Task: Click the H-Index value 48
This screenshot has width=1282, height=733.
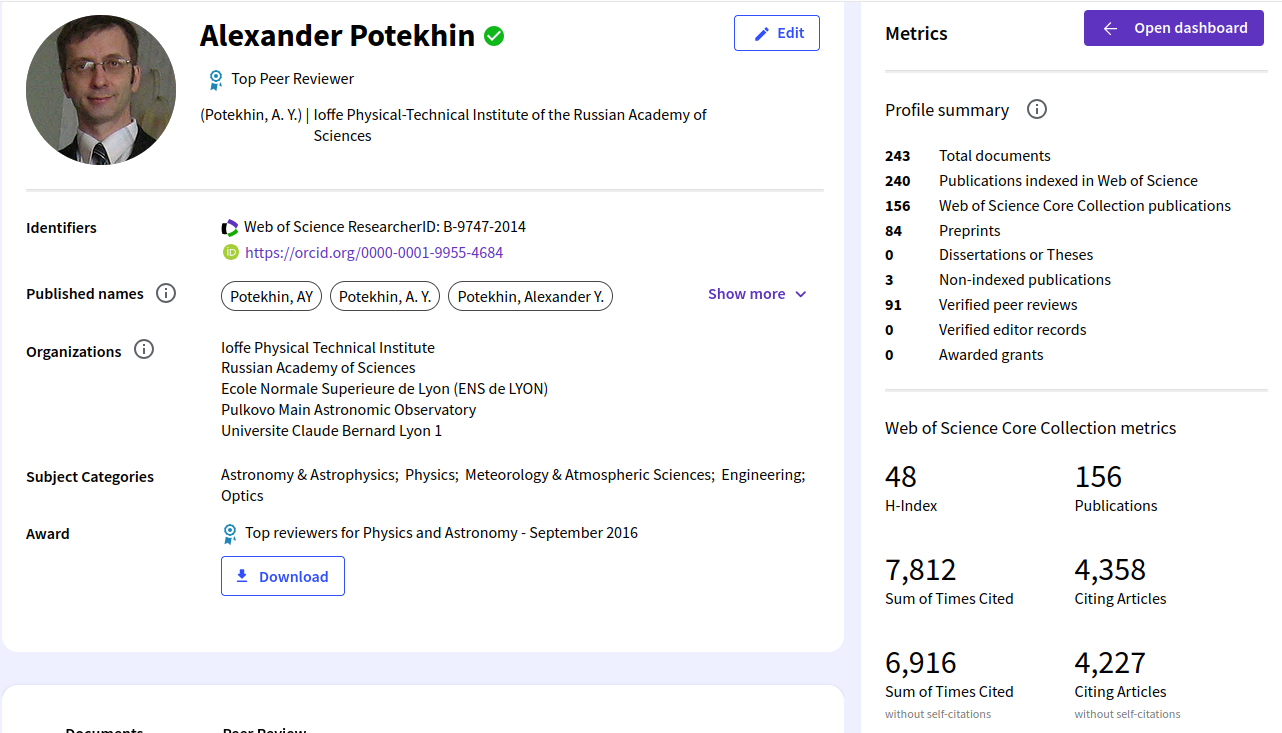Action: click(901, 477)
